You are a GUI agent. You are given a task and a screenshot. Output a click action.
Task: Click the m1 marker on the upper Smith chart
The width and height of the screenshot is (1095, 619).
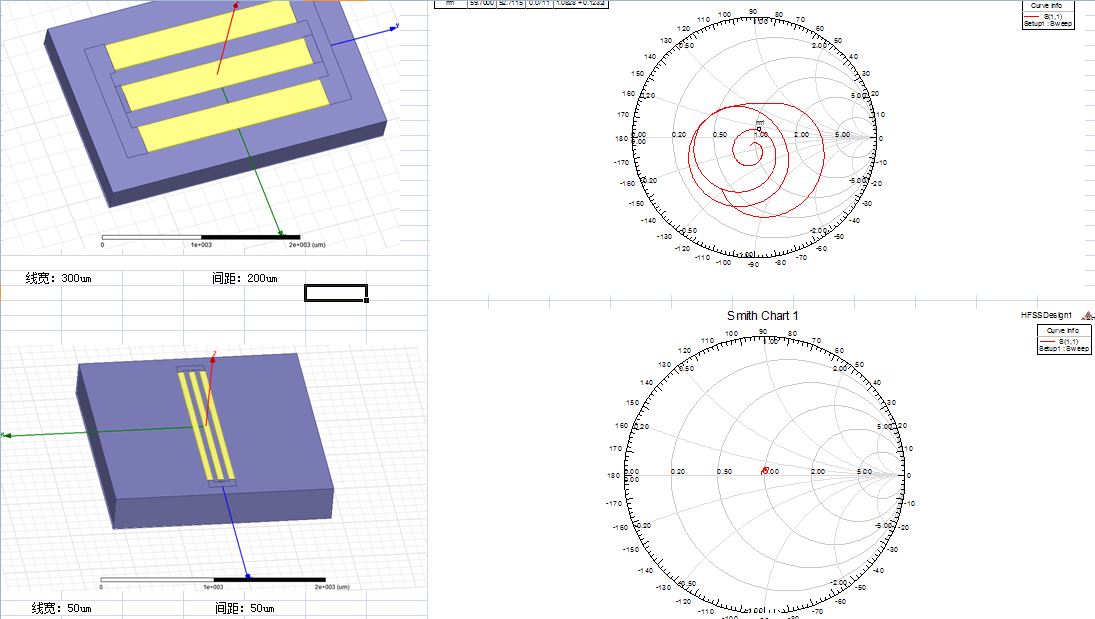point(759,129)
